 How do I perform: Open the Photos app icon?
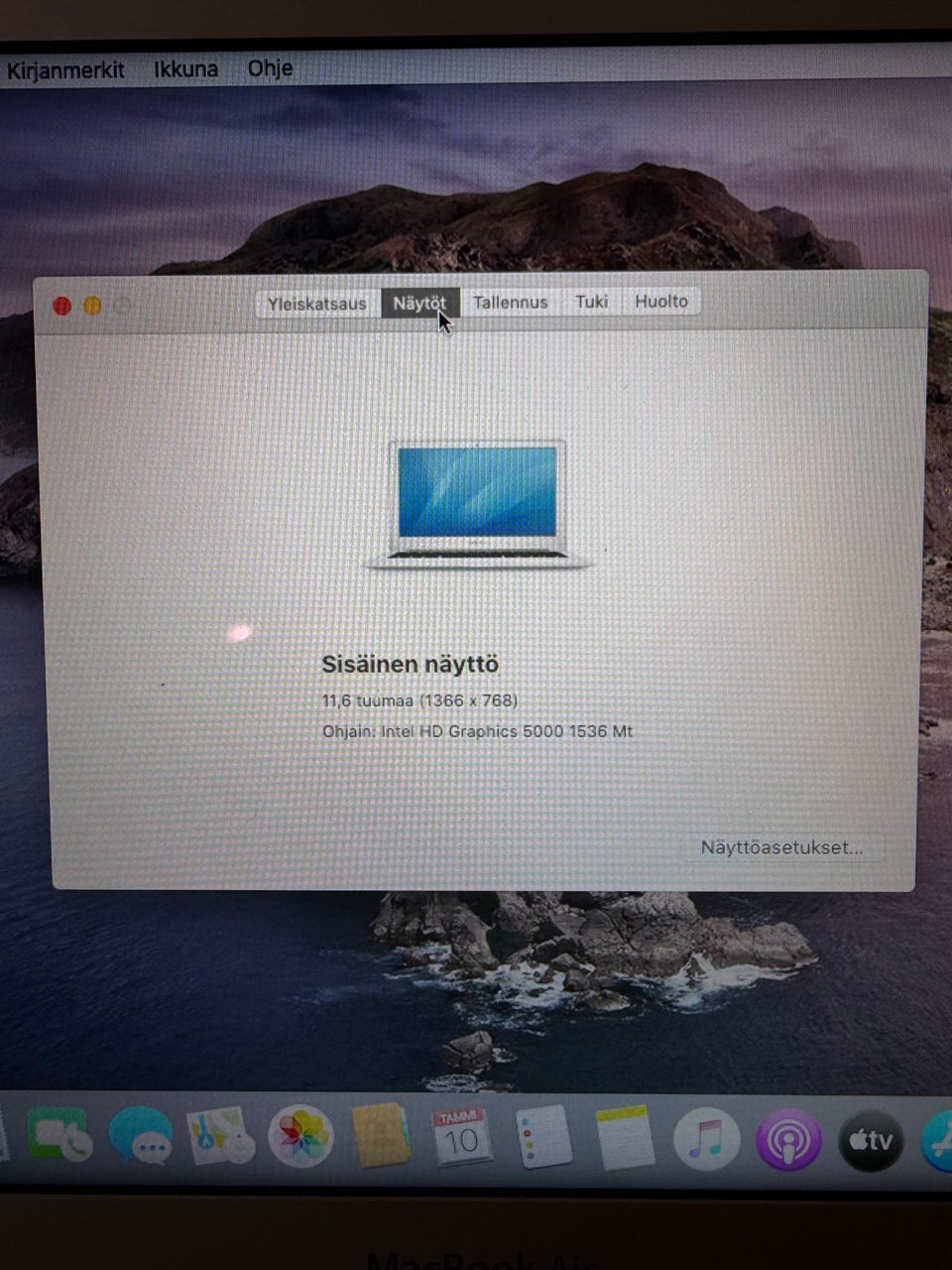pyautogui.click(x=300, y=1137)
